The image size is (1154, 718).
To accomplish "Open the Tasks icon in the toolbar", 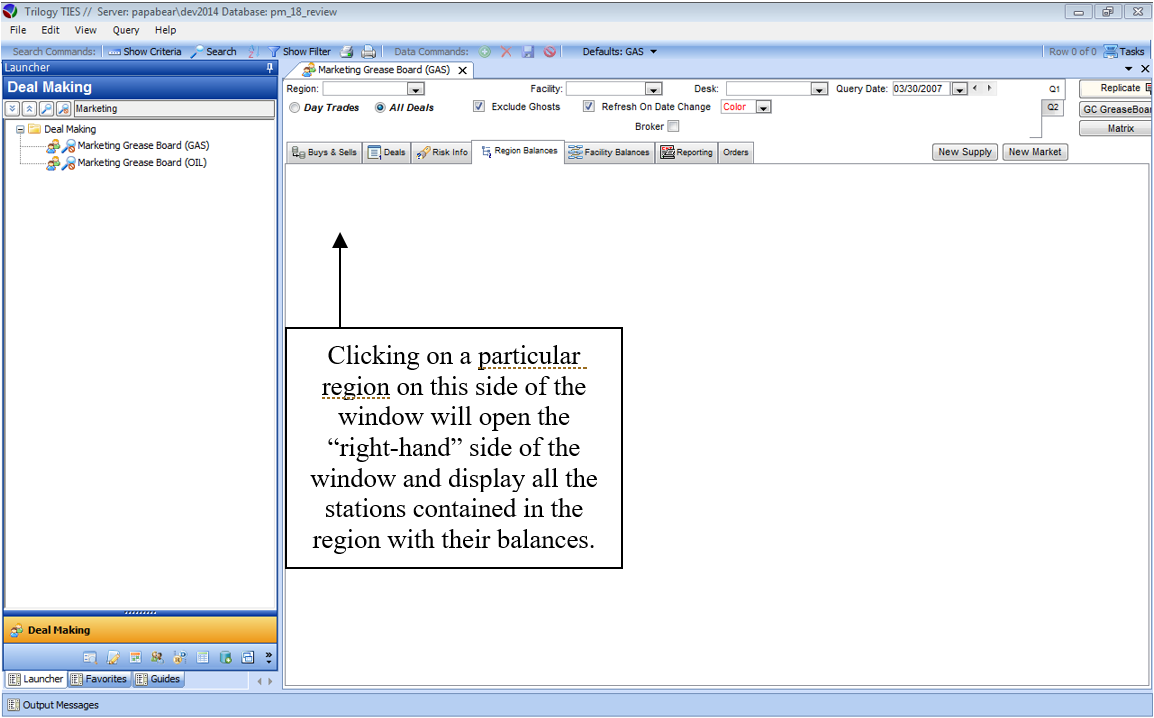I will point(1110,51).
